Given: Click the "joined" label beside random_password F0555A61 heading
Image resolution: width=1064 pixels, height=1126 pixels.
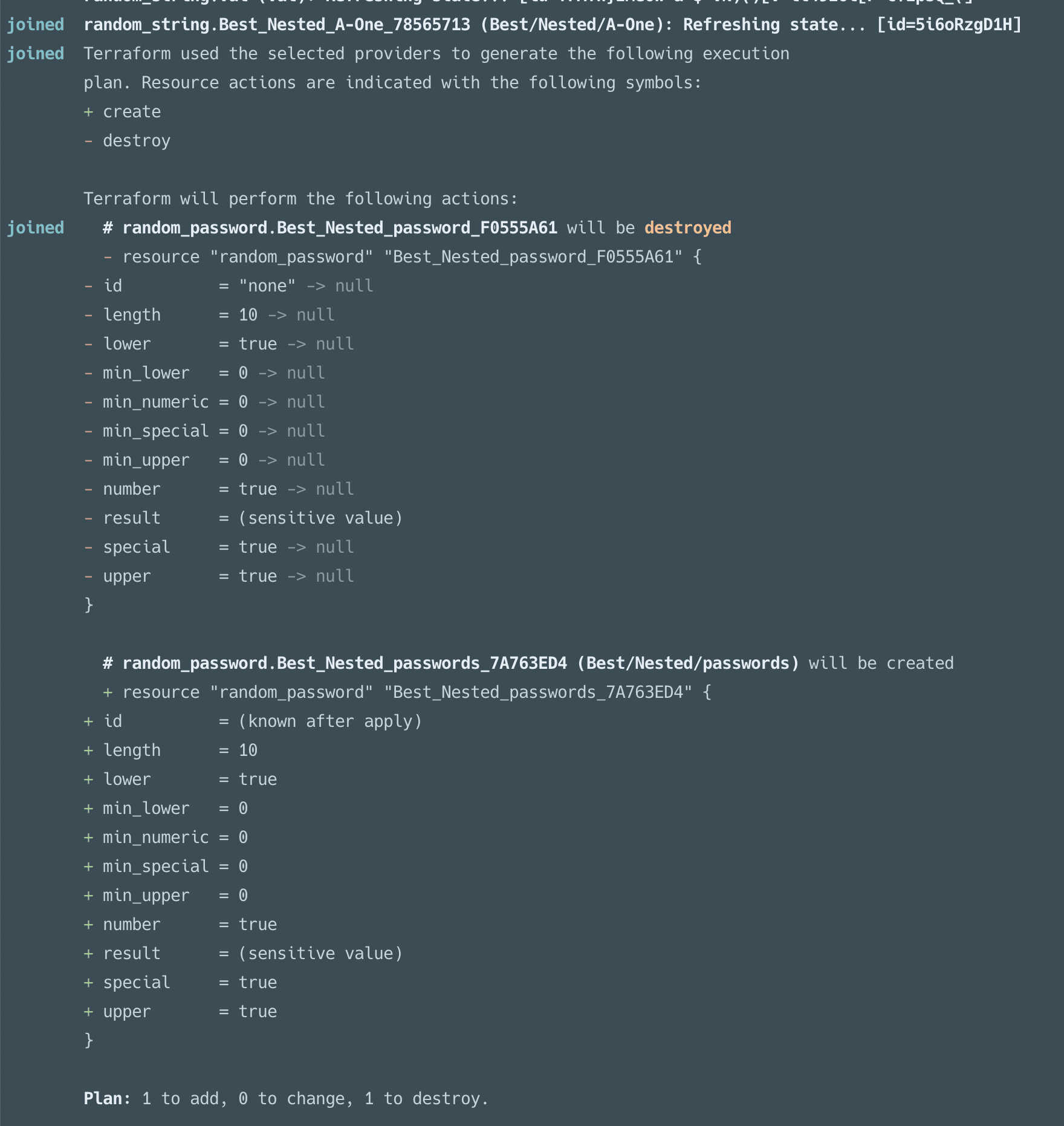Looking at the screenshot, I should pos(36,228).
